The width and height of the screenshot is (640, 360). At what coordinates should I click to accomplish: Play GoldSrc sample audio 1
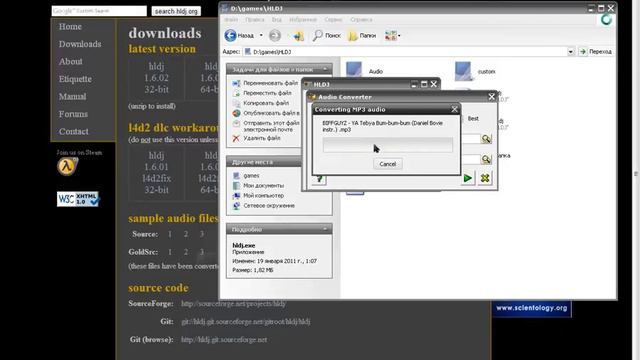tap(170, 252)
